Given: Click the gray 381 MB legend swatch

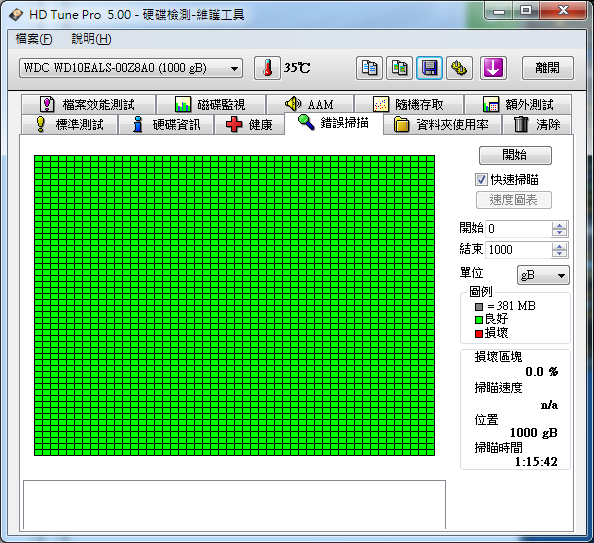Looking at the screenshot, I should [479, 306].
